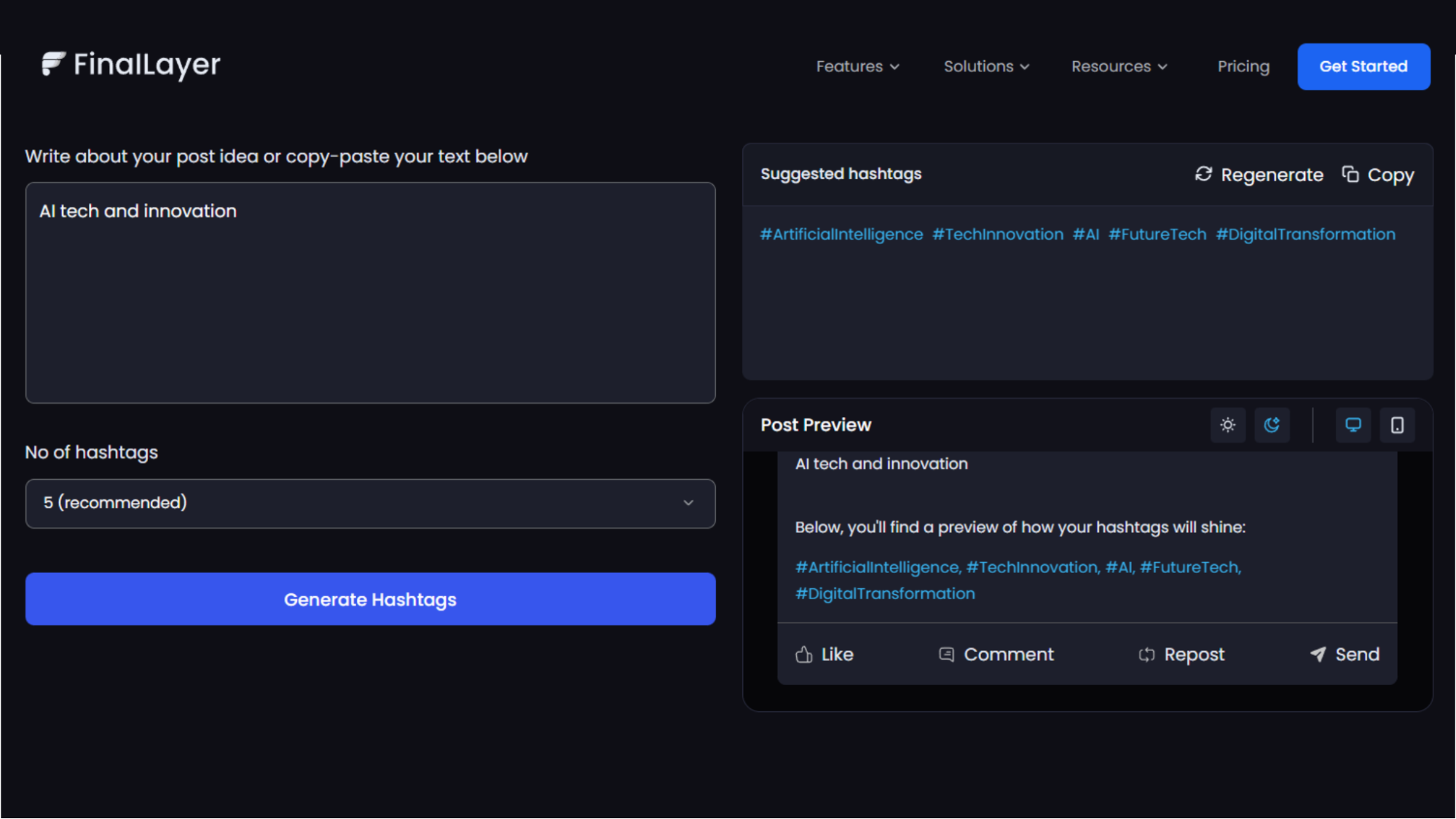Switch preview to dark mode moon icon
The height and width of the screenshot is (819, 1456).
tap(1272, 425)
